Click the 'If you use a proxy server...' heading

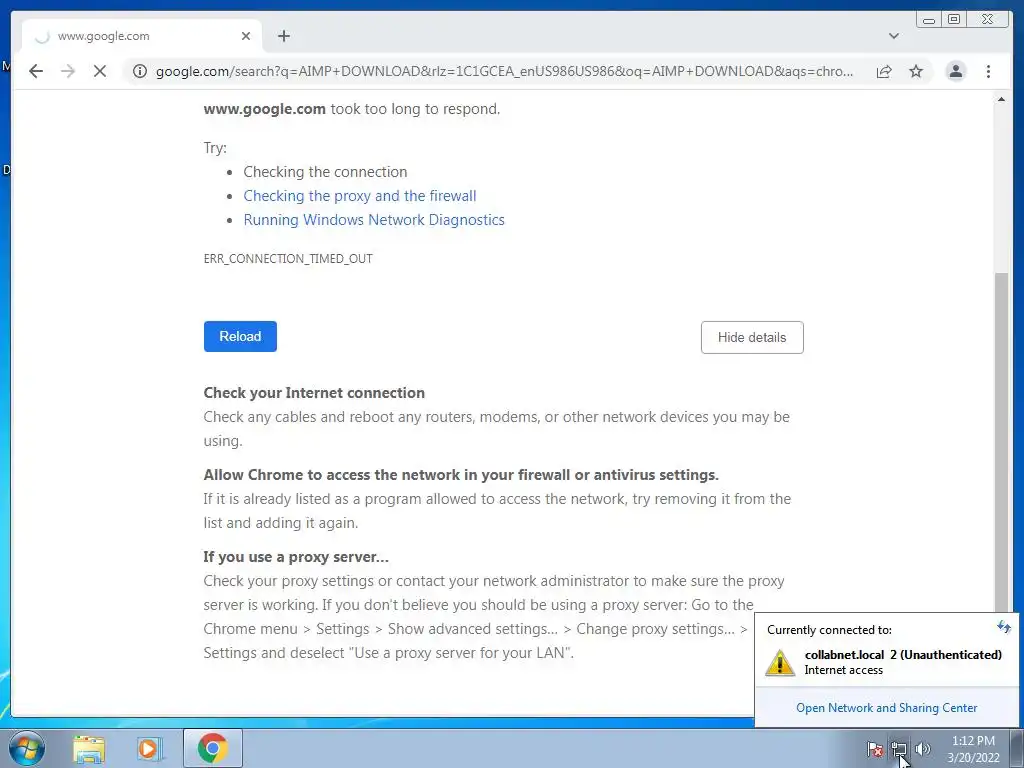(296, 557)
